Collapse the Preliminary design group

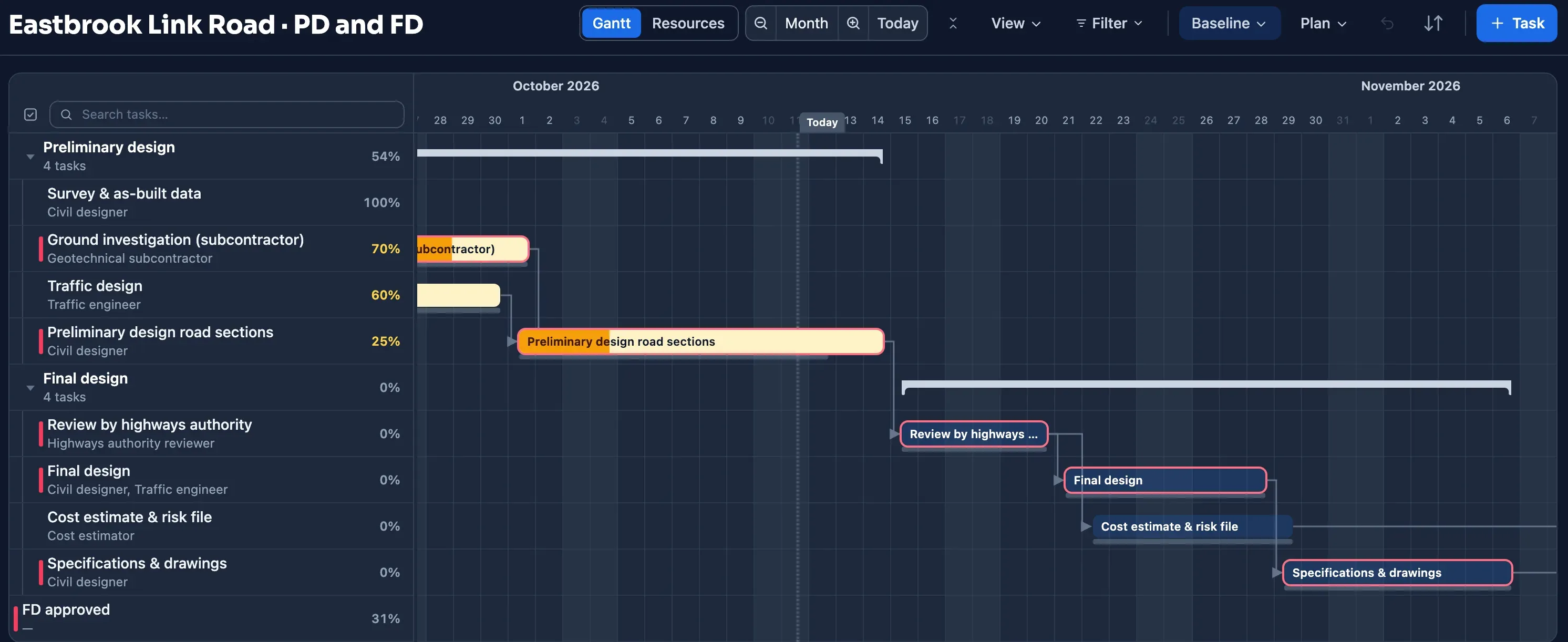30,157
